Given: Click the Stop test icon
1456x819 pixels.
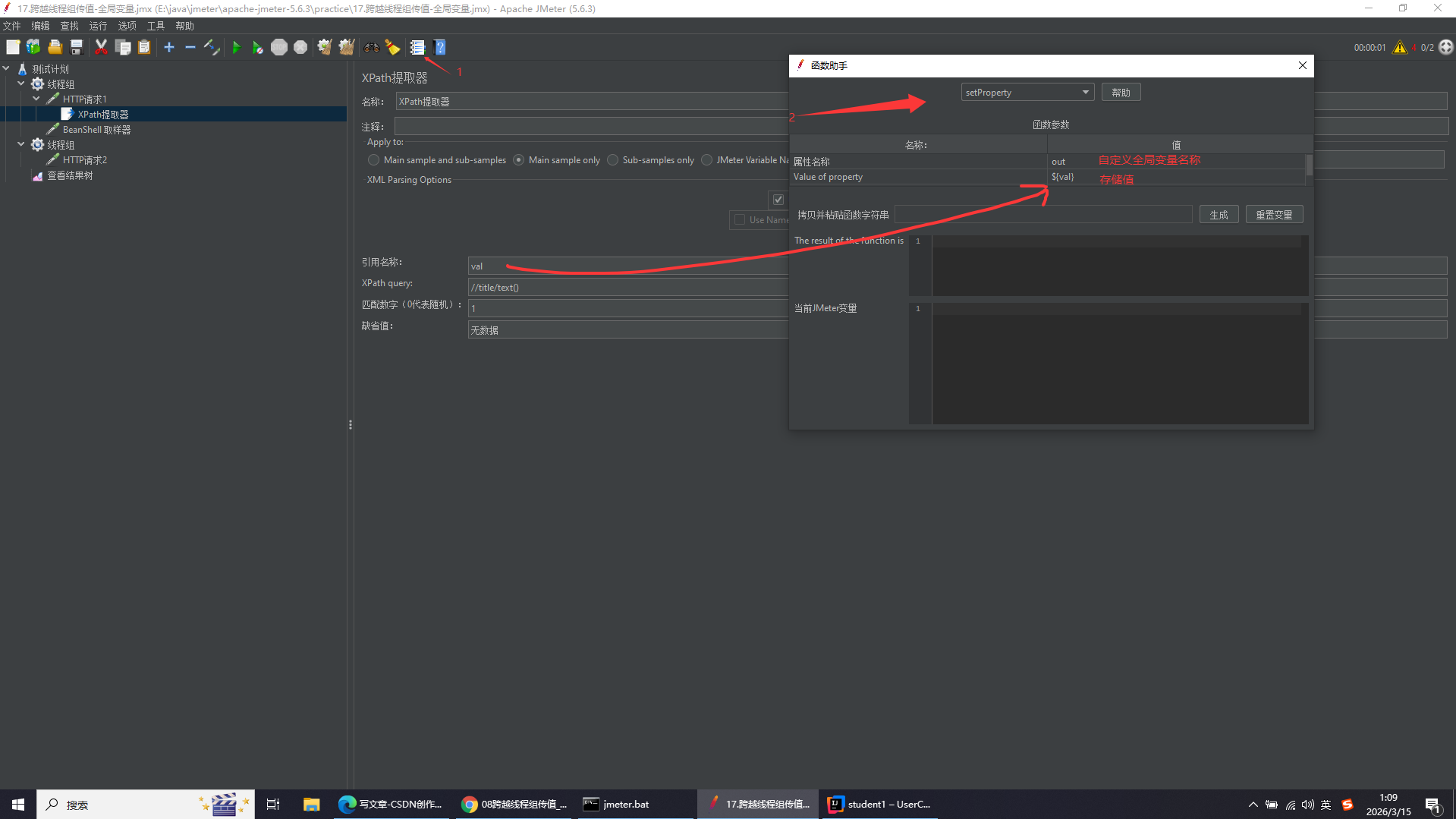Looking at the screenshot, I should (279, 47).
